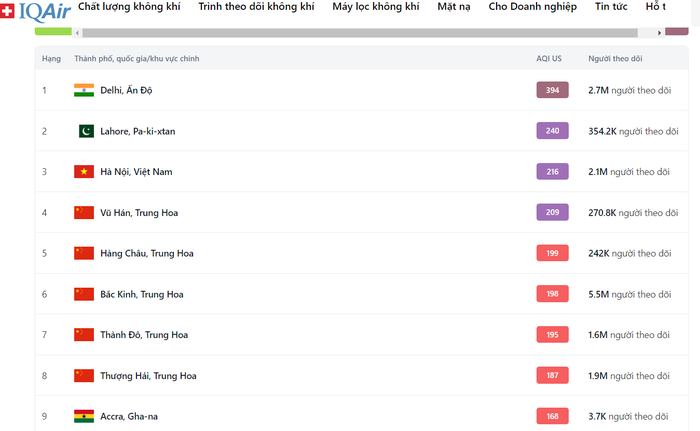Image resolution: width=700 pixels, height=431 pixels.
Task: Click the Vietnam flag icon next to Hà Nội
Action: [x=84, y=172]
